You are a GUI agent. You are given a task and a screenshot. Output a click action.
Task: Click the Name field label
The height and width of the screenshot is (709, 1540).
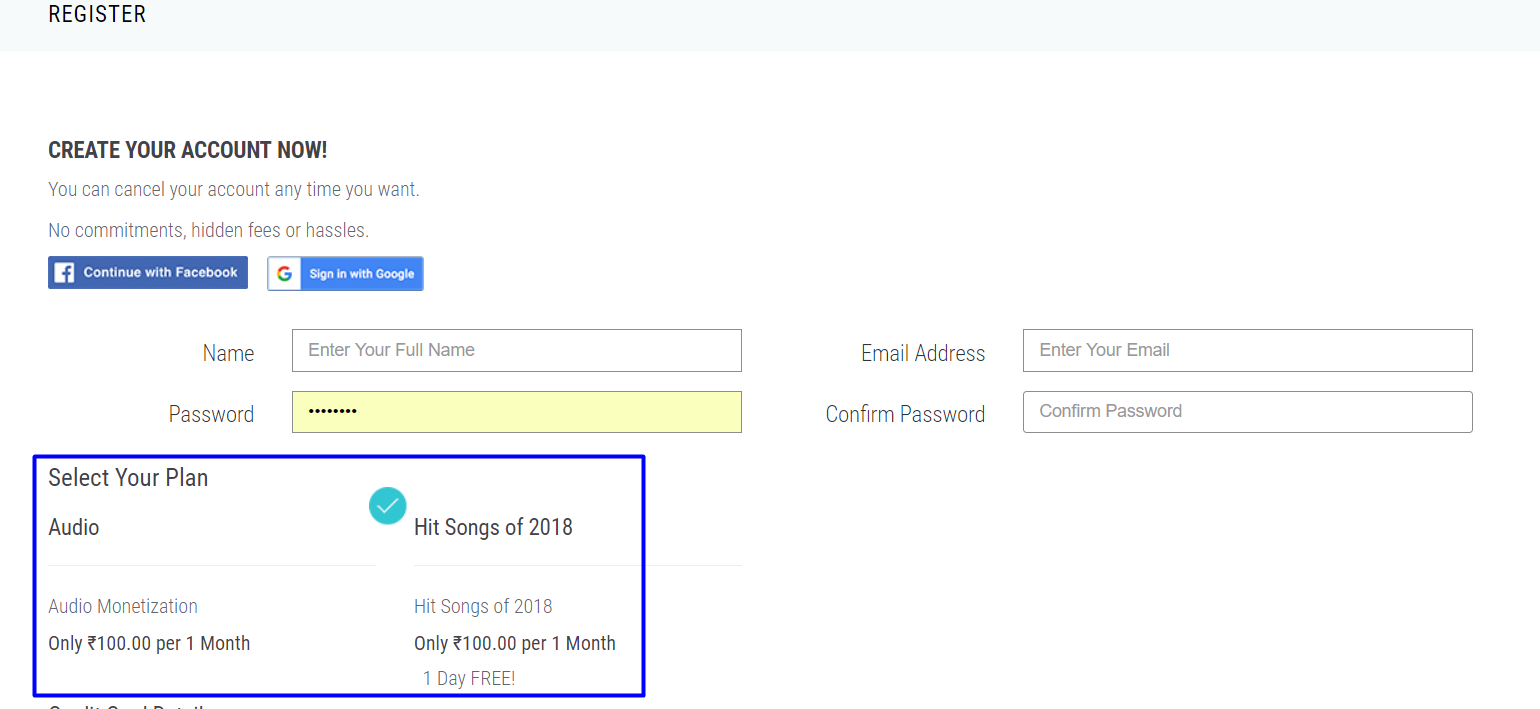tap(228, 353)
